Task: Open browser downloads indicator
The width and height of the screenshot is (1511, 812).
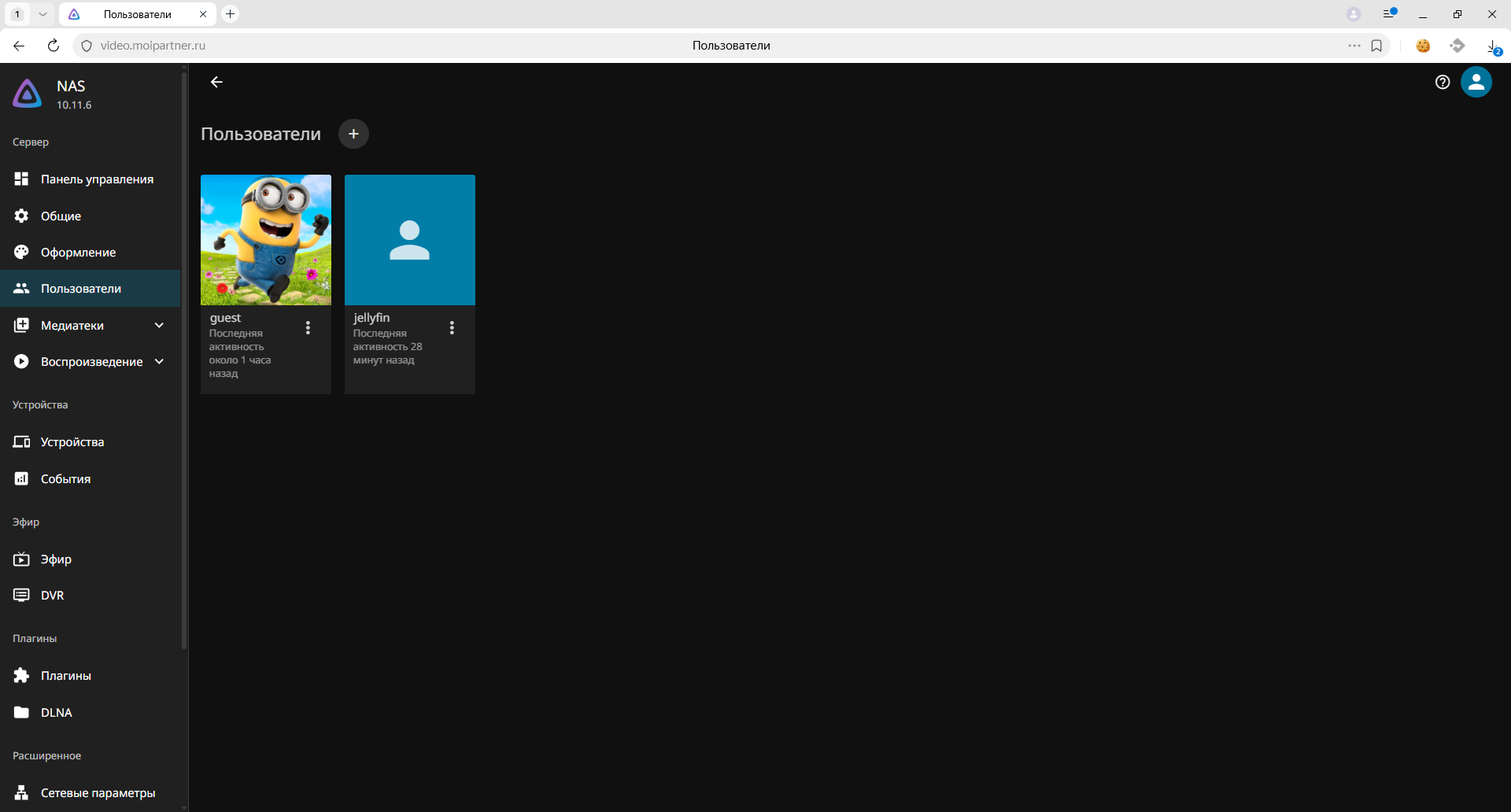Action: pos(1492,46)
